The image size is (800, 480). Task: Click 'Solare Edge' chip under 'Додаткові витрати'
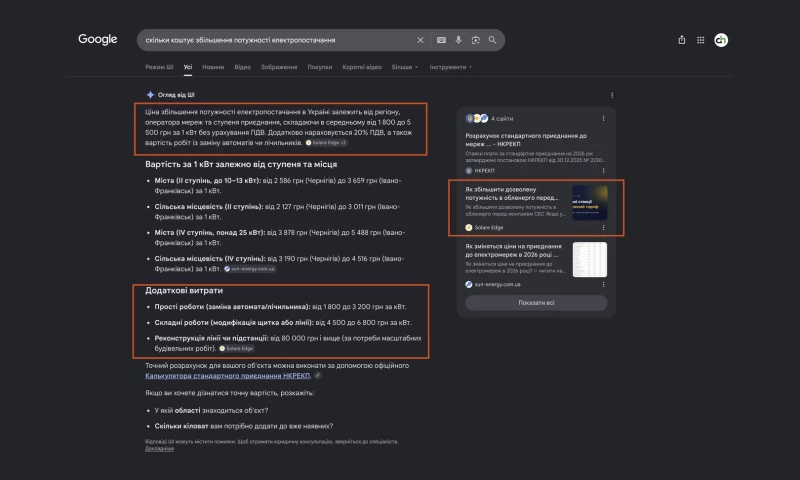click(237, 348)
